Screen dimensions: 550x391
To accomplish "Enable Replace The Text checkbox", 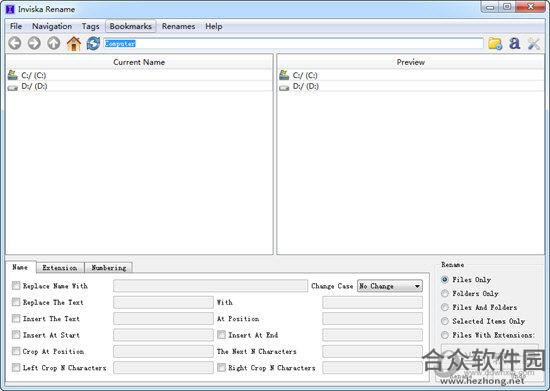I will [x=16, y=302].
